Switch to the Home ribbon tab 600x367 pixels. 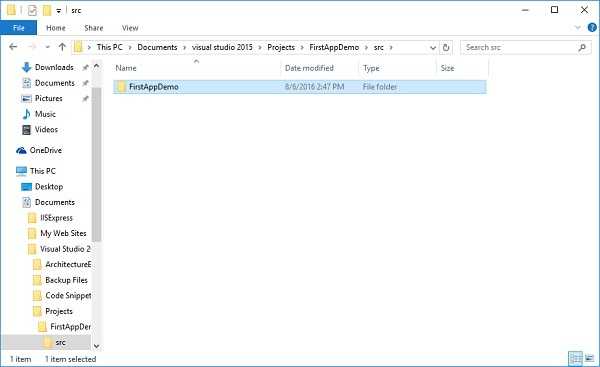(x=55, y=28)
